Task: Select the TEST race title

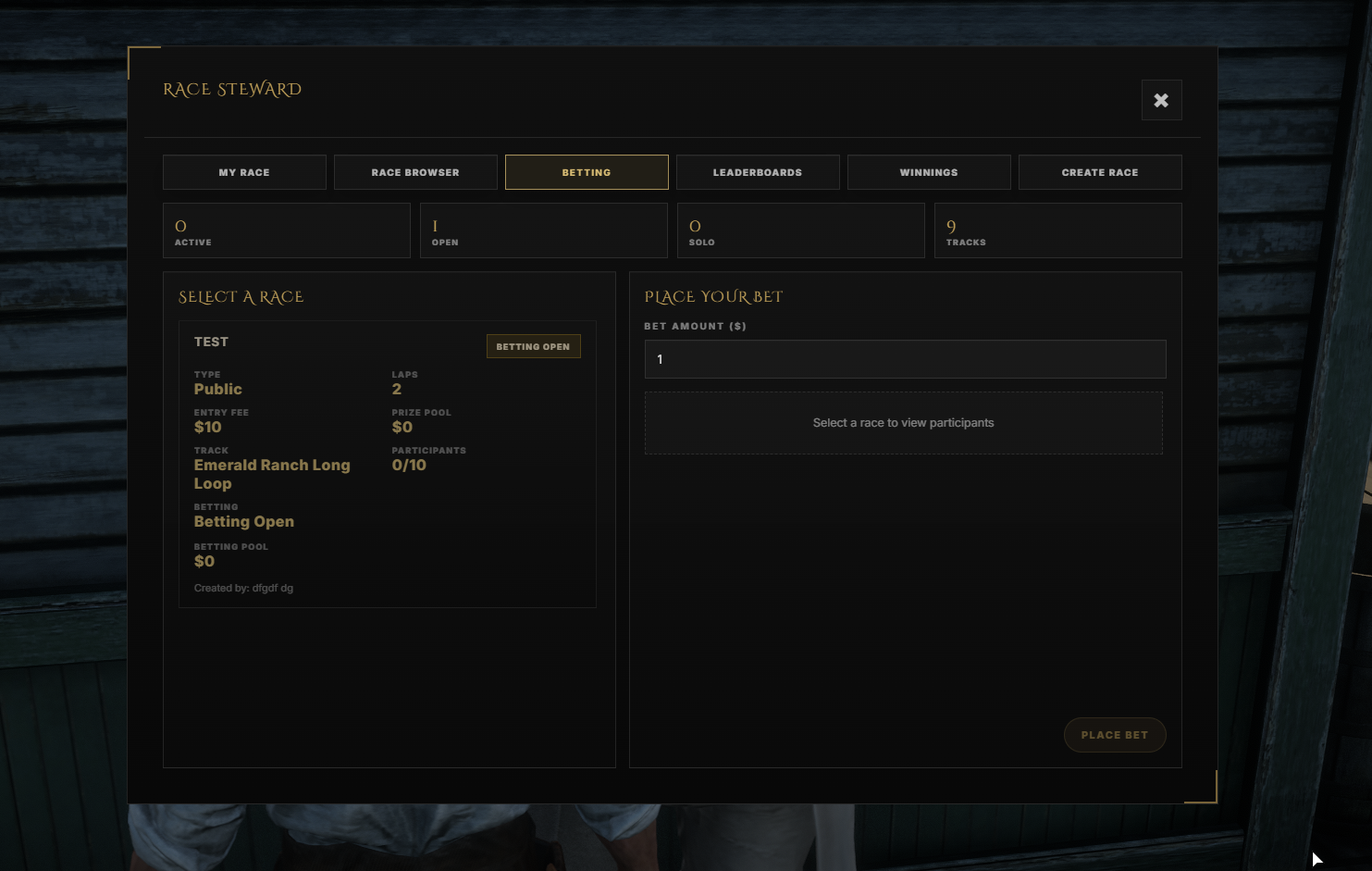Action: (x=211, y=342)
